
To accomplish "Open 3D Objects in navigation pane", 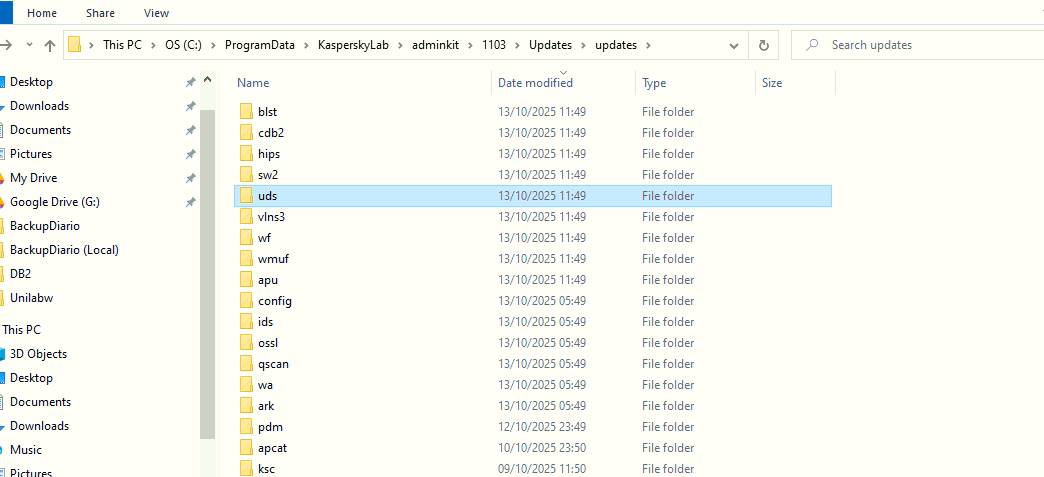I will [x=38, y=354].
